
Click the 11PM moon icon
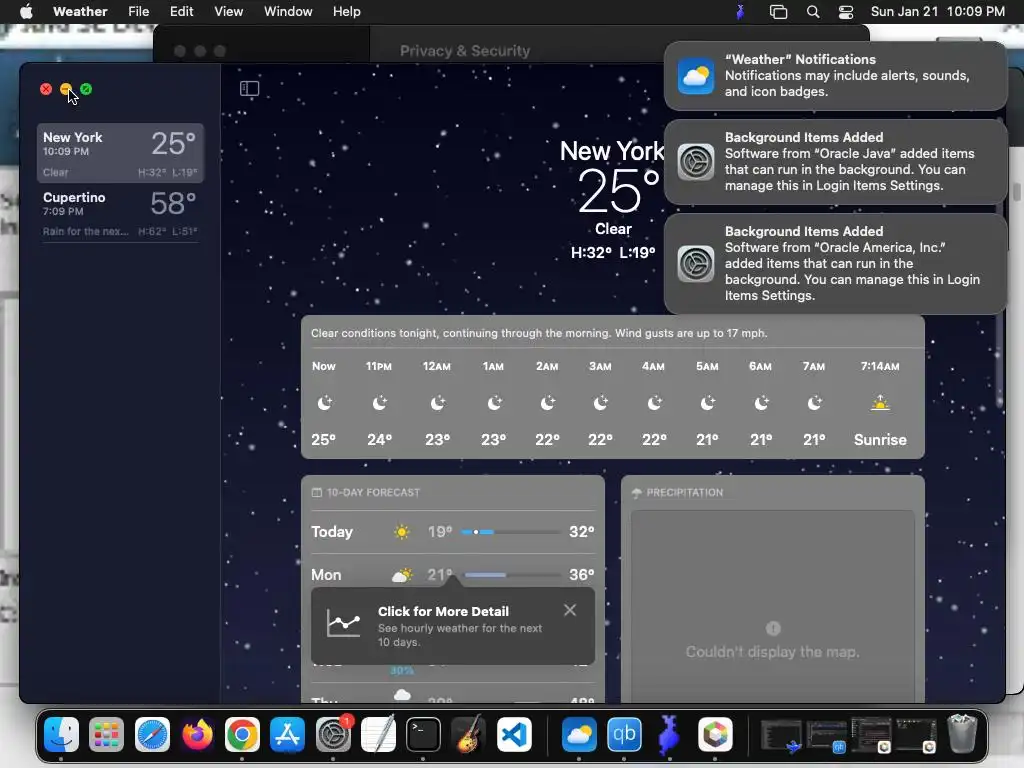point(379,403)
